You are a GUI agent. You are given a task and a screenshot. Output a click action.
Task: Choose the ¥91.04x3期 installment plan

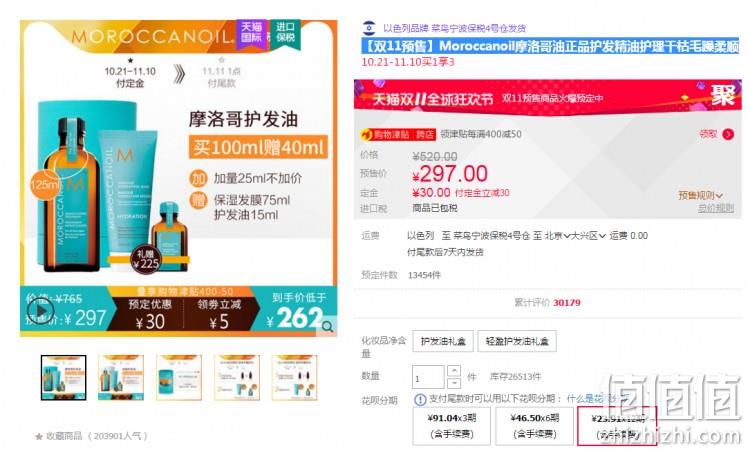(x=452, y=426)
